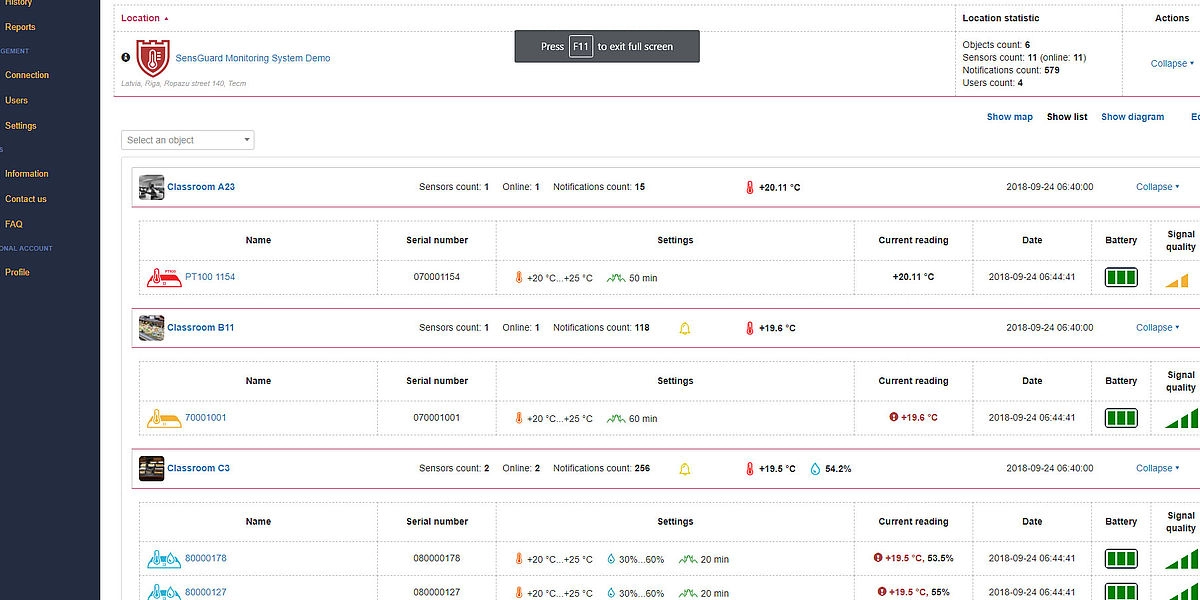
Task: Open the Classroom C3 object link
Action: tap(198, 468)
